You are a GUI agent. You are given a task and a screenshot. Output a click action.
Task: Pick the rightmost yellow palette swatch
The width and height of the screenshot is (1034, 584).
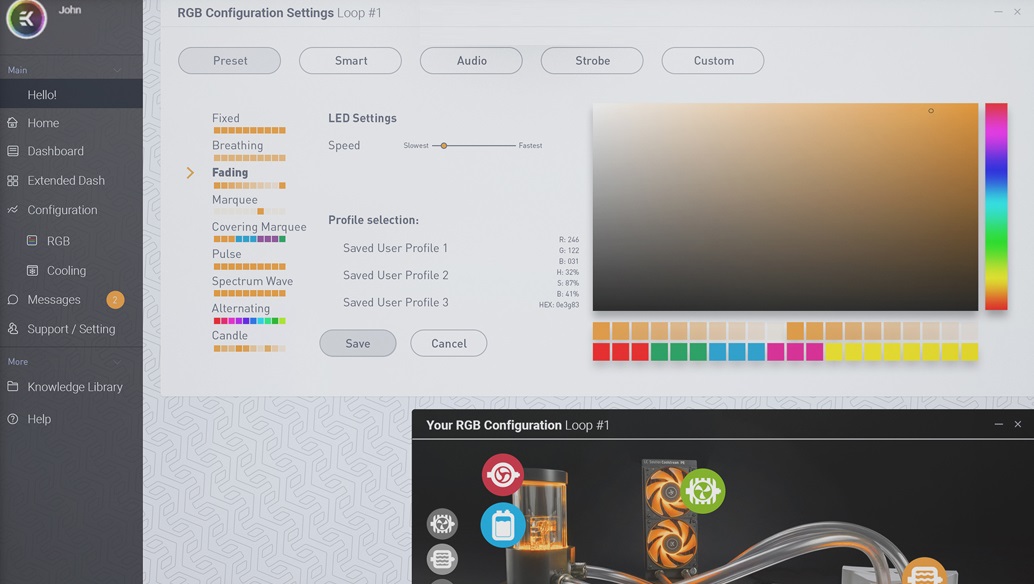pos(969,351)
